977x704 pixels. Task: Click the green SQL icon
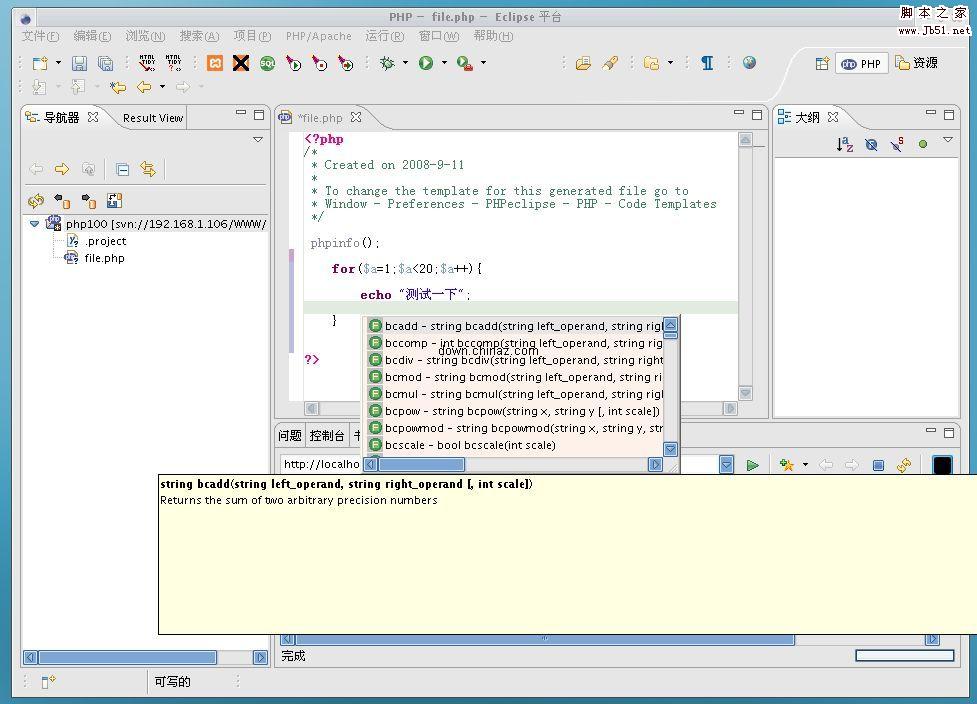pyautogui.click(x=267, y=63)
